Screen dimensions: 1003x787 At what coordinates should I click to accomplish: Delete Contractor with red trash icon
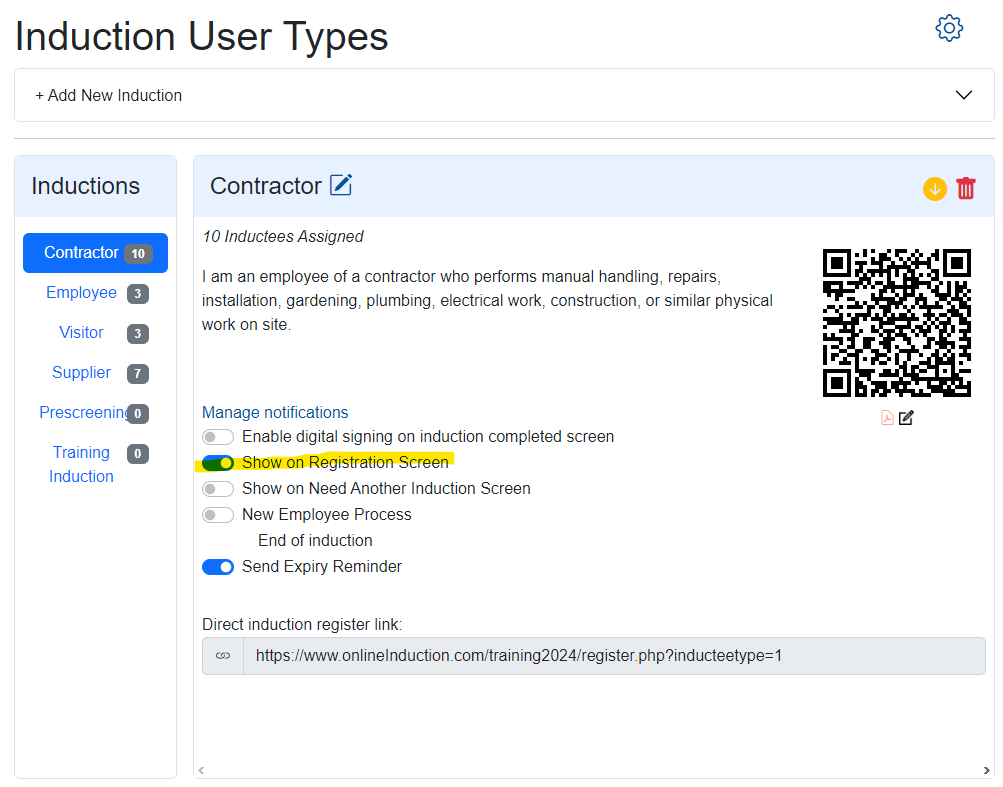(965, 188)
